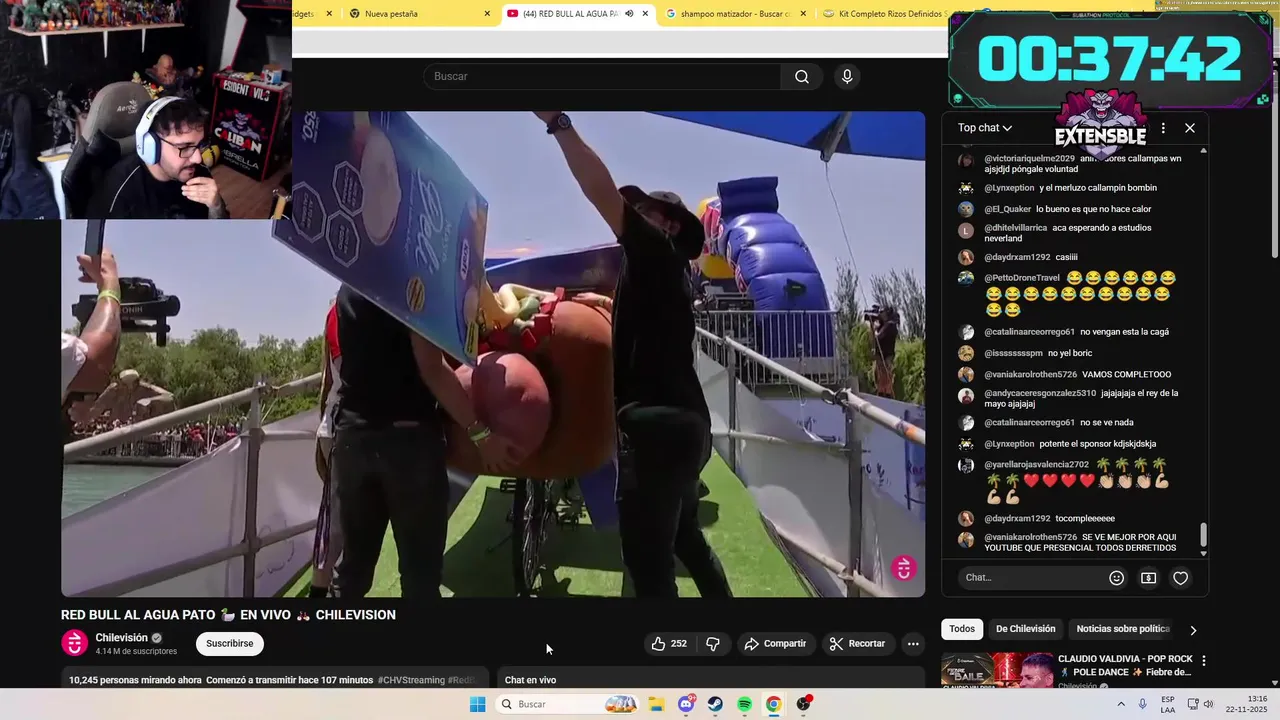Screen dimensions: 1280x720
Task: Open Chilevisión channel avatar
Action: point(75,643)
